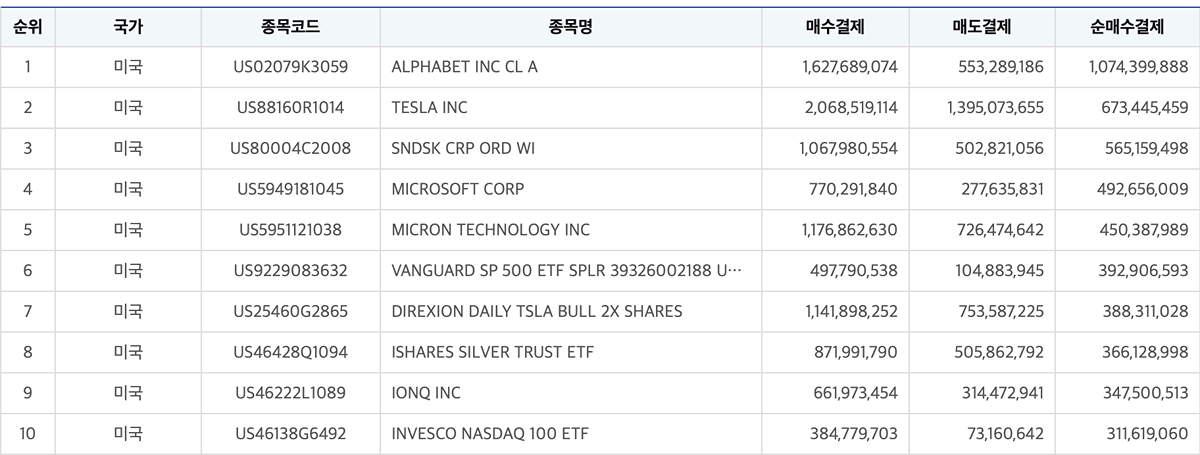
Task: Click the 종목코드 column header
Action: coord(290,27)
